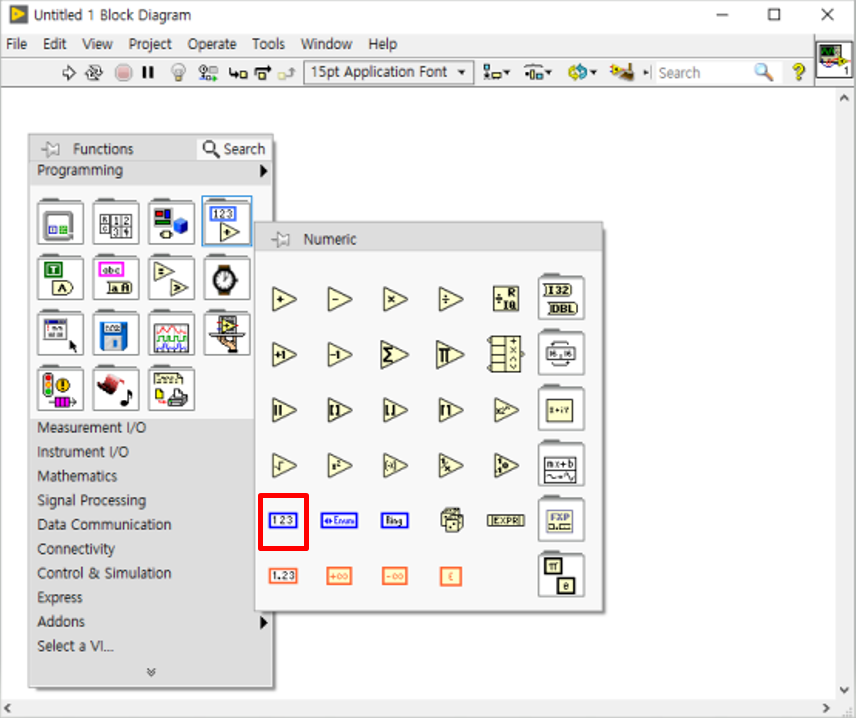Open the Connectivity category
The width and height of the screenshot is (856, 718).
click(76, 549)
